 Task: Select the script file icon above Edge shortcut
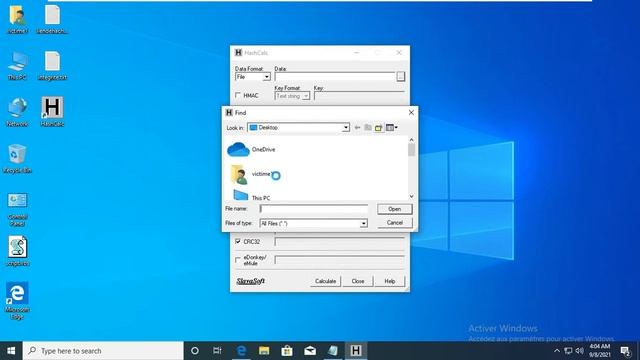[17, 251]
